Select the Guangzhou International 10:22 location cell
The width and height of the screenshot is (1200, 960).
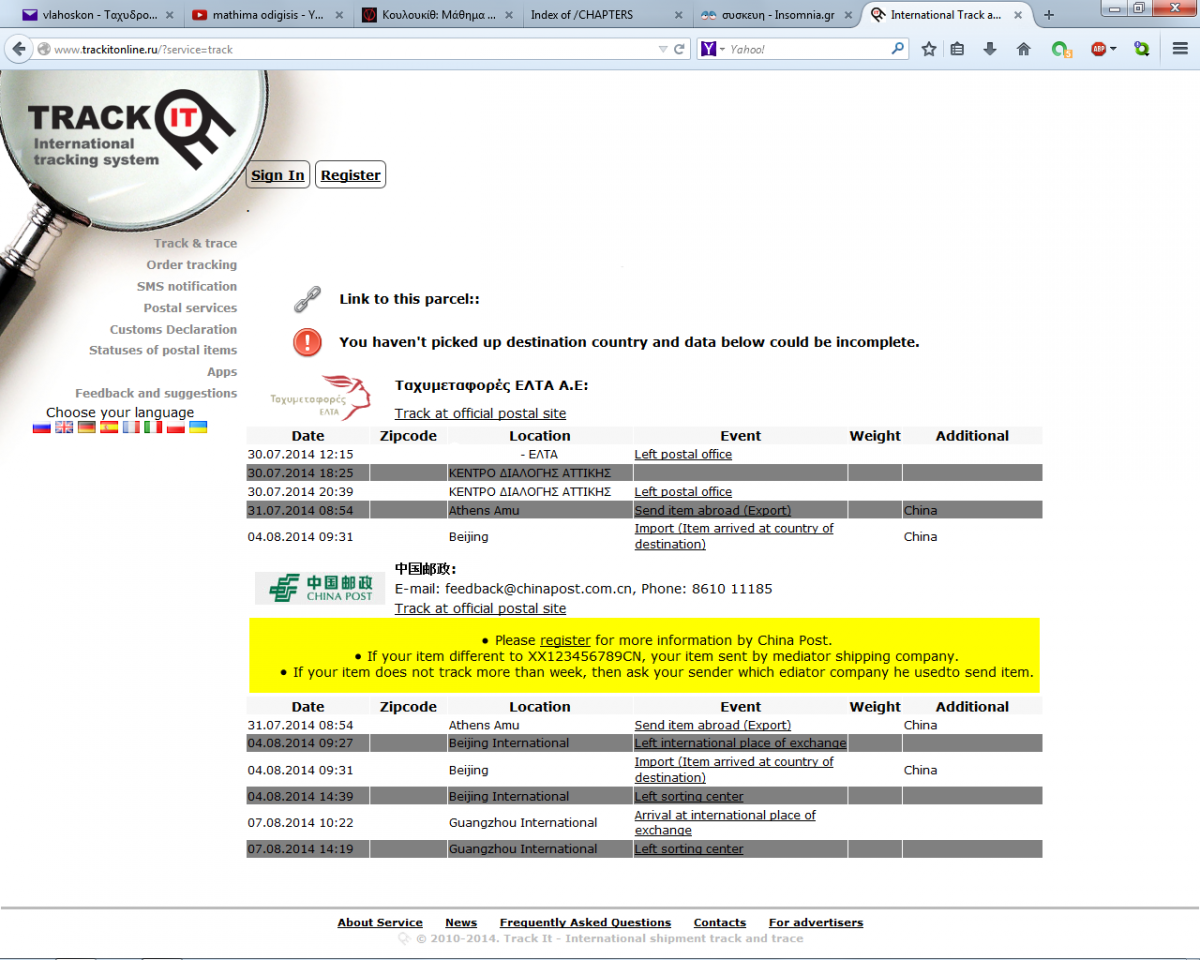[540, 822]
